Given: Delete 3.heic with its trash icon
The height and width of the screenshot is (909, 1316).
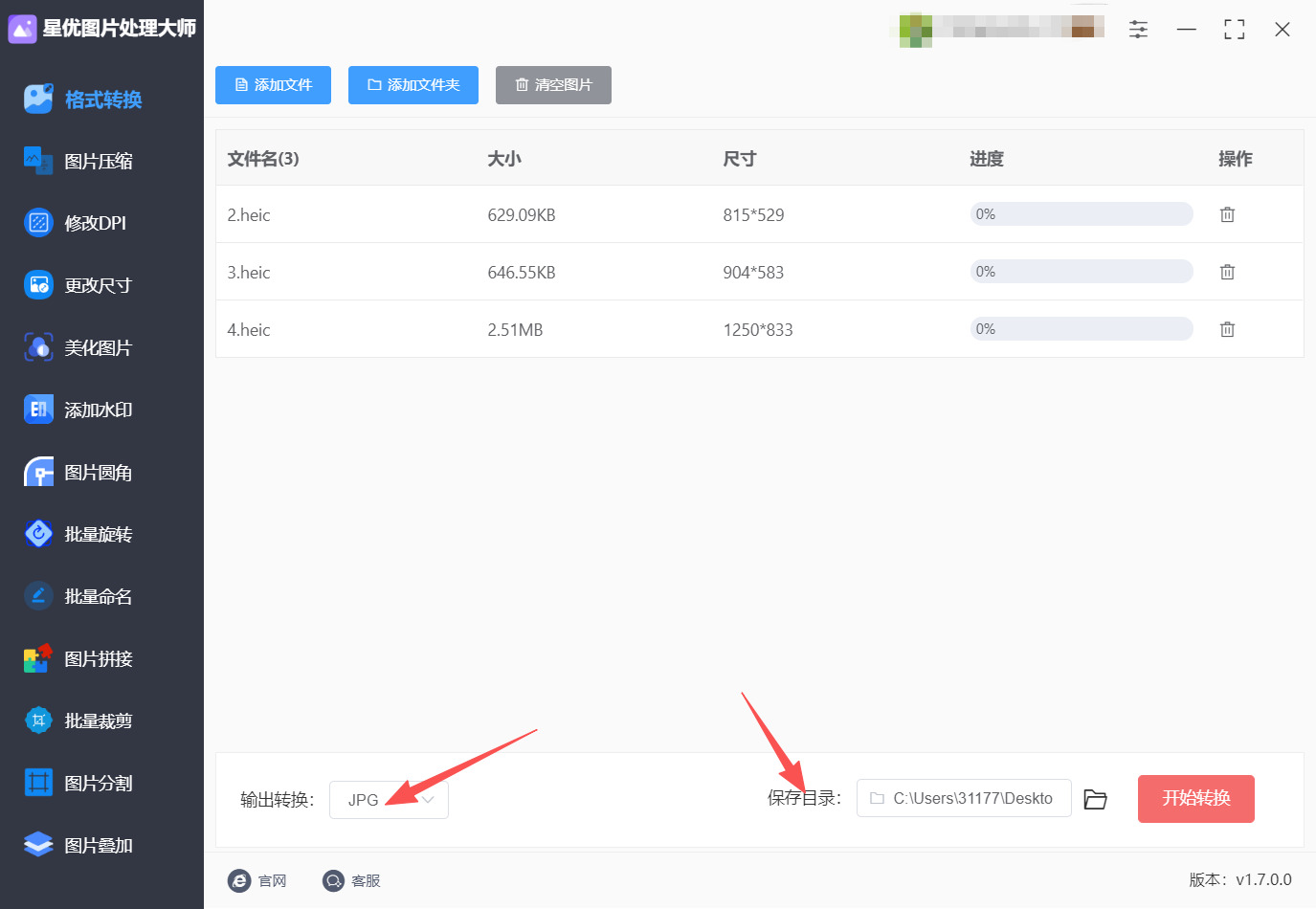Looking at the screenshot, I should pos(1227,272).
